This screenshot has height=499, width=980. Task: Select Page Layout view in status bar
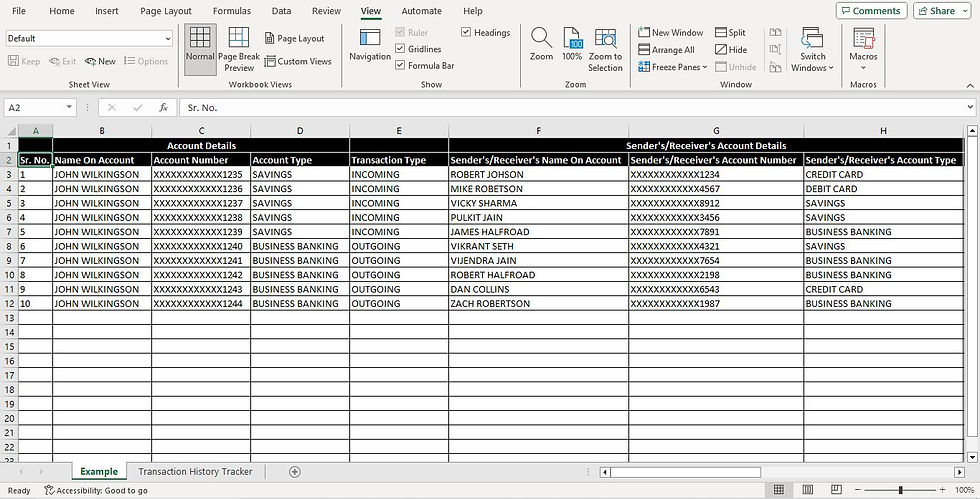[808, 490]
